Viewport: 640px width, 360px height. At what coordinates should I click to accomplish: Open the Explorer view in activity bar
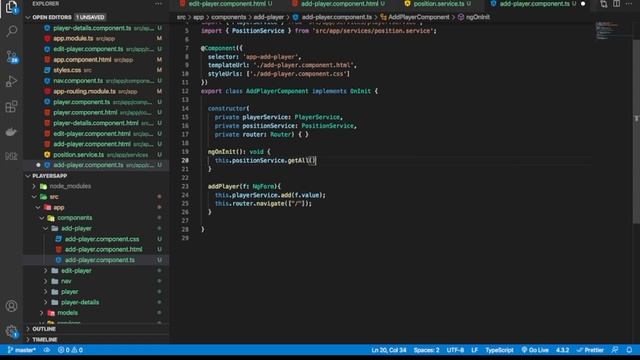click(11, 7)
